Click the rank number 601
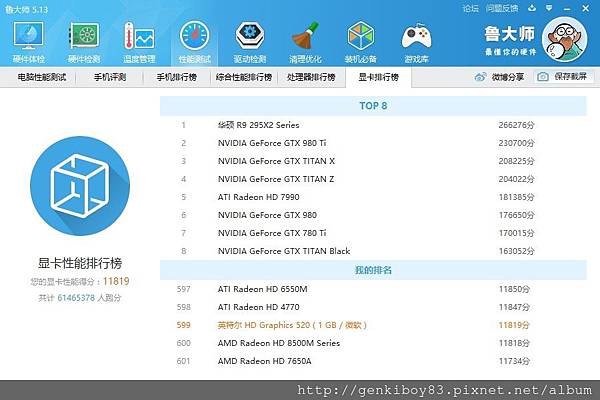 [183, 361]
